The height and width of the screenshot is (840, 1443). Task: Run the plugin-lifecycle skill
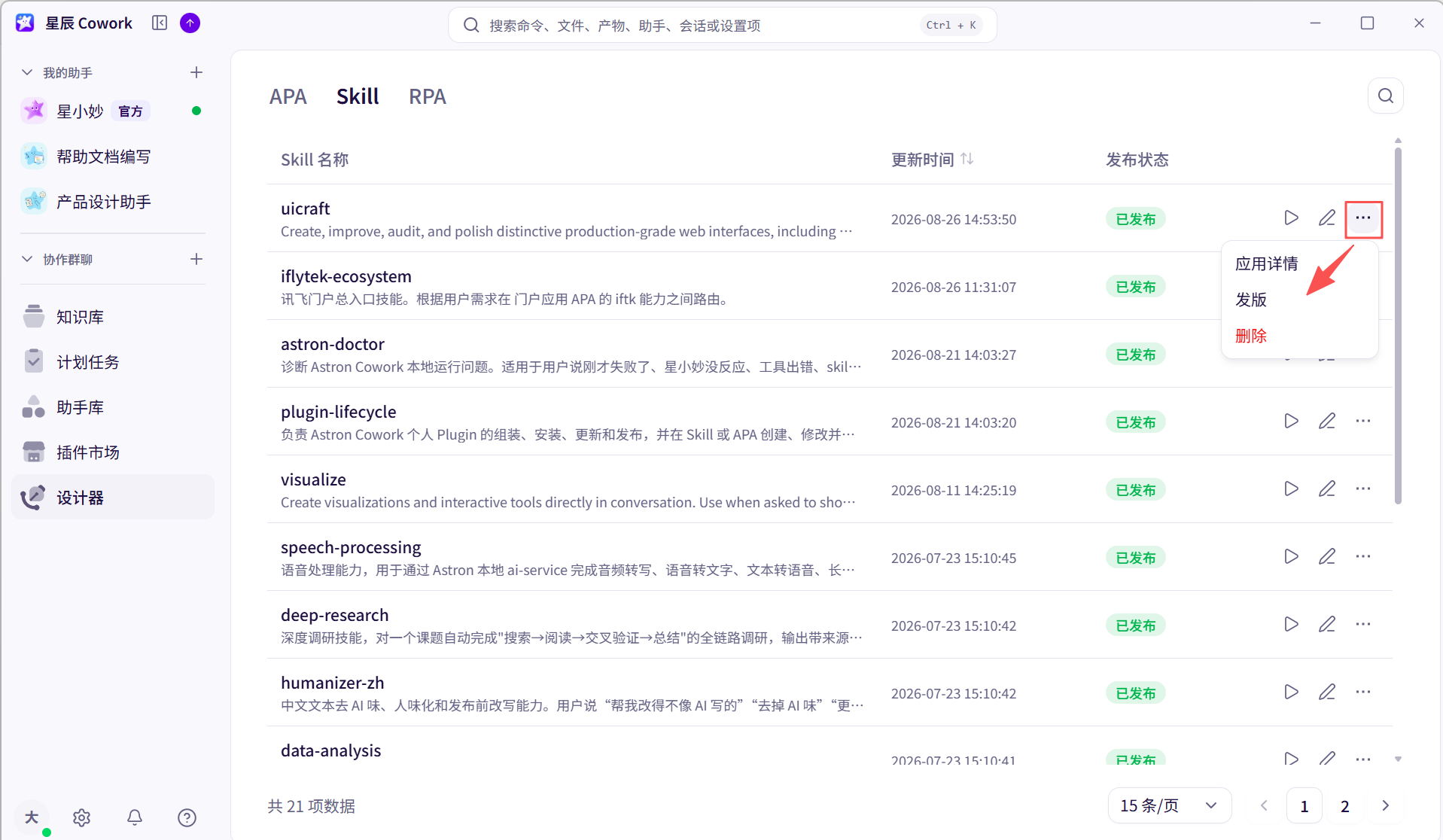point(1291,422)
